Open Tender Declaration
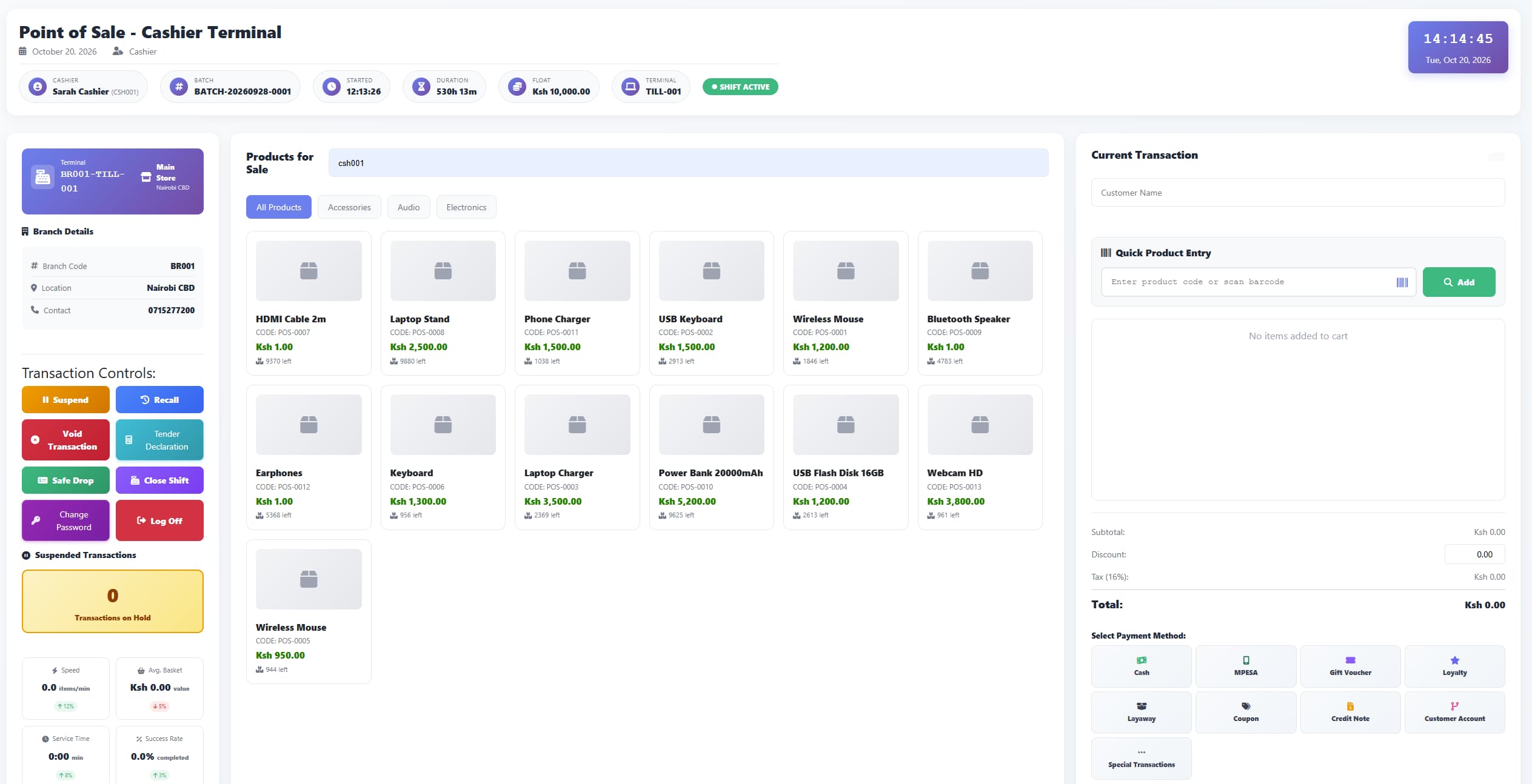Screen dimensions: 1532x784 pos(159,440)
